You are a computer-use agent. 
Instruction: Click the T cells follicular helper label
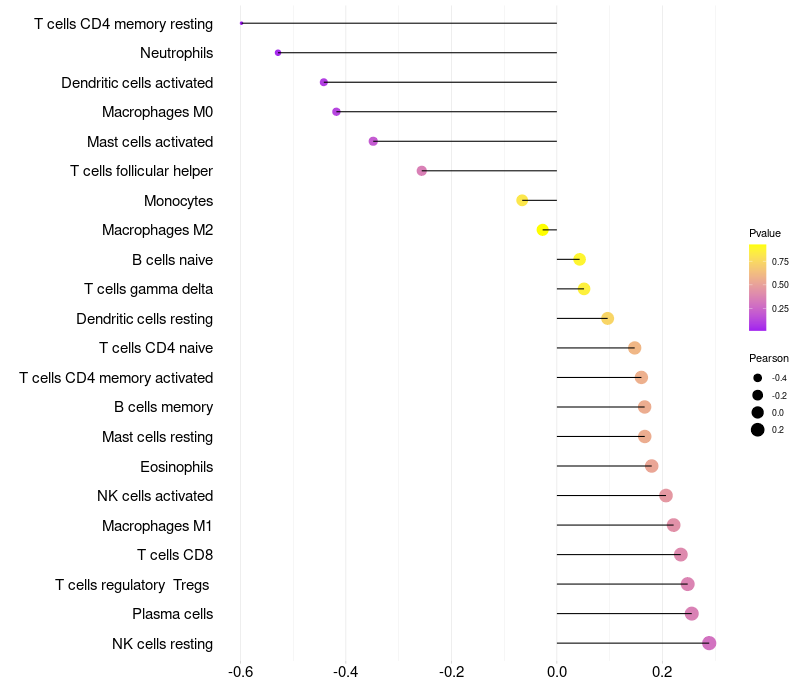pyautogui.click(x=141, y=171)
